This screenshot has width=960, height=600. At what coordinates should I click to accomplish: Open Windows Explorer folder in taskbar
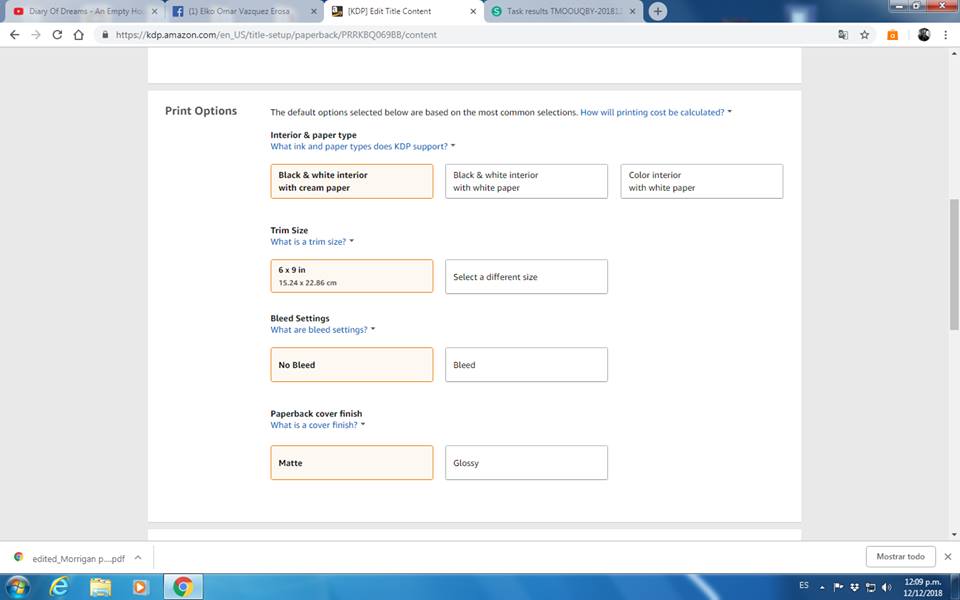[x=100, y=586]
